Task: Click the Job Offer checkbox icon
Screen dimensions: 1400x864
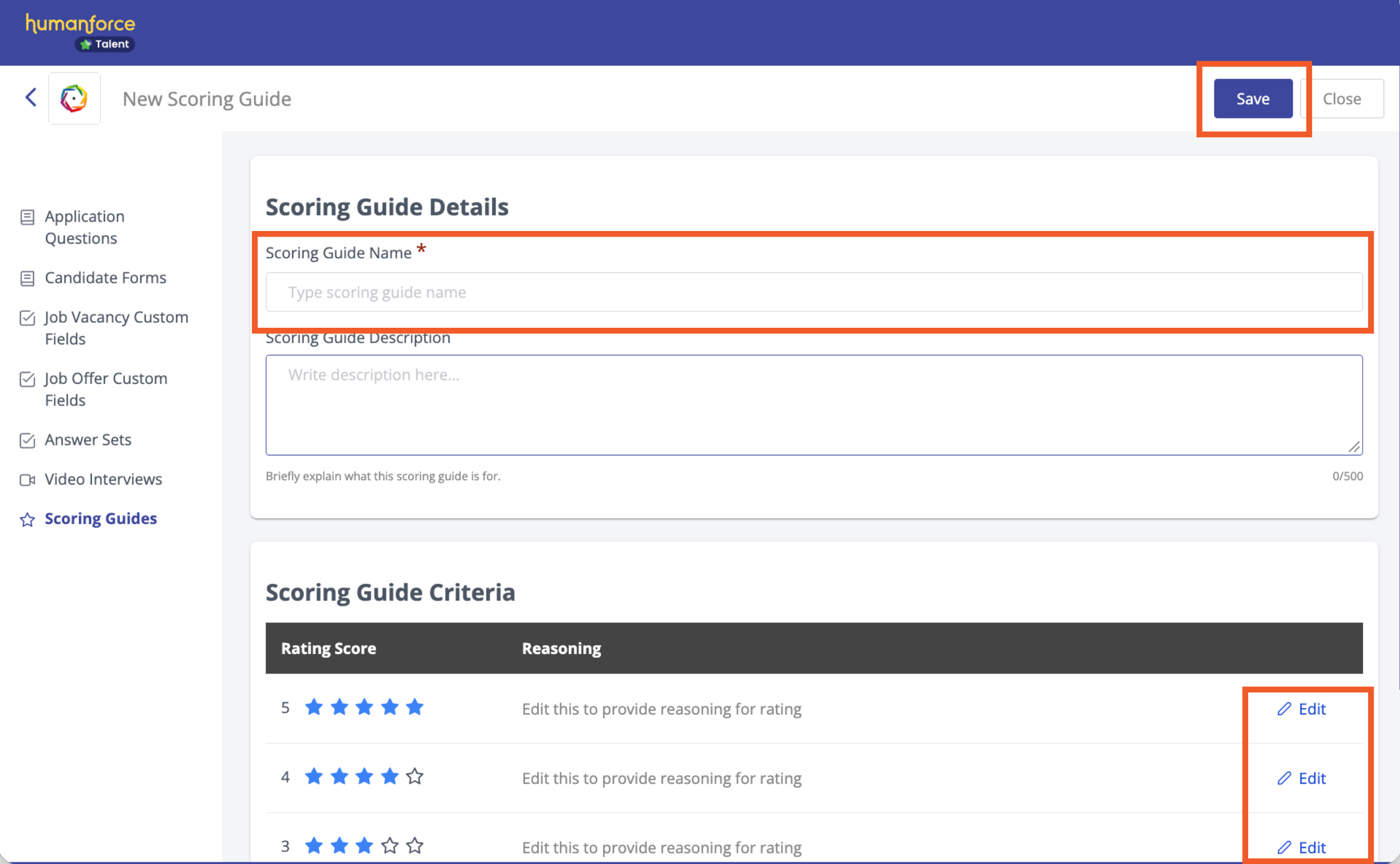Action: 27,379
